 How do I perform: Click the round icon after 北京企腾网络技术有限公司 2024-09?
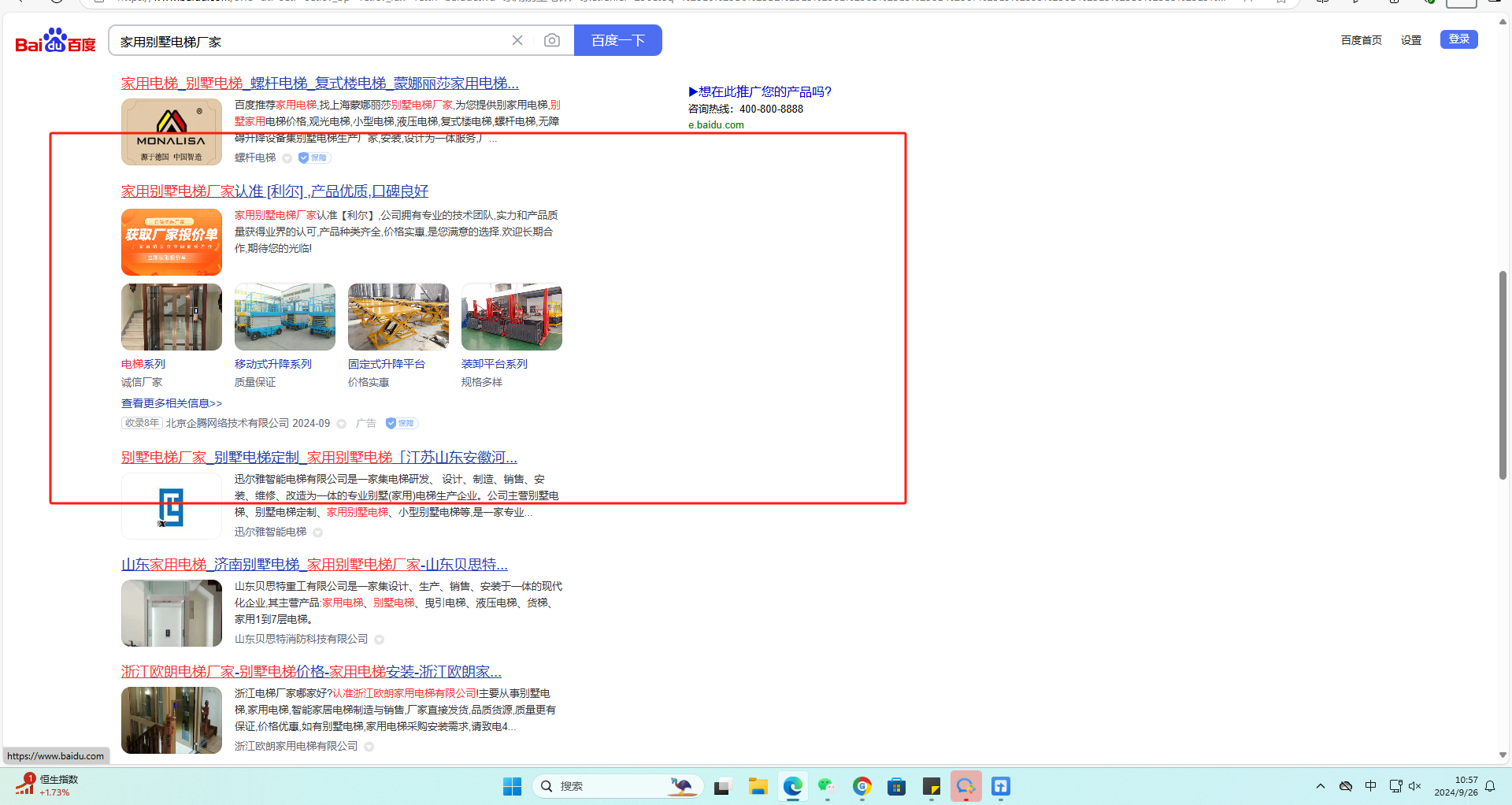342,424
